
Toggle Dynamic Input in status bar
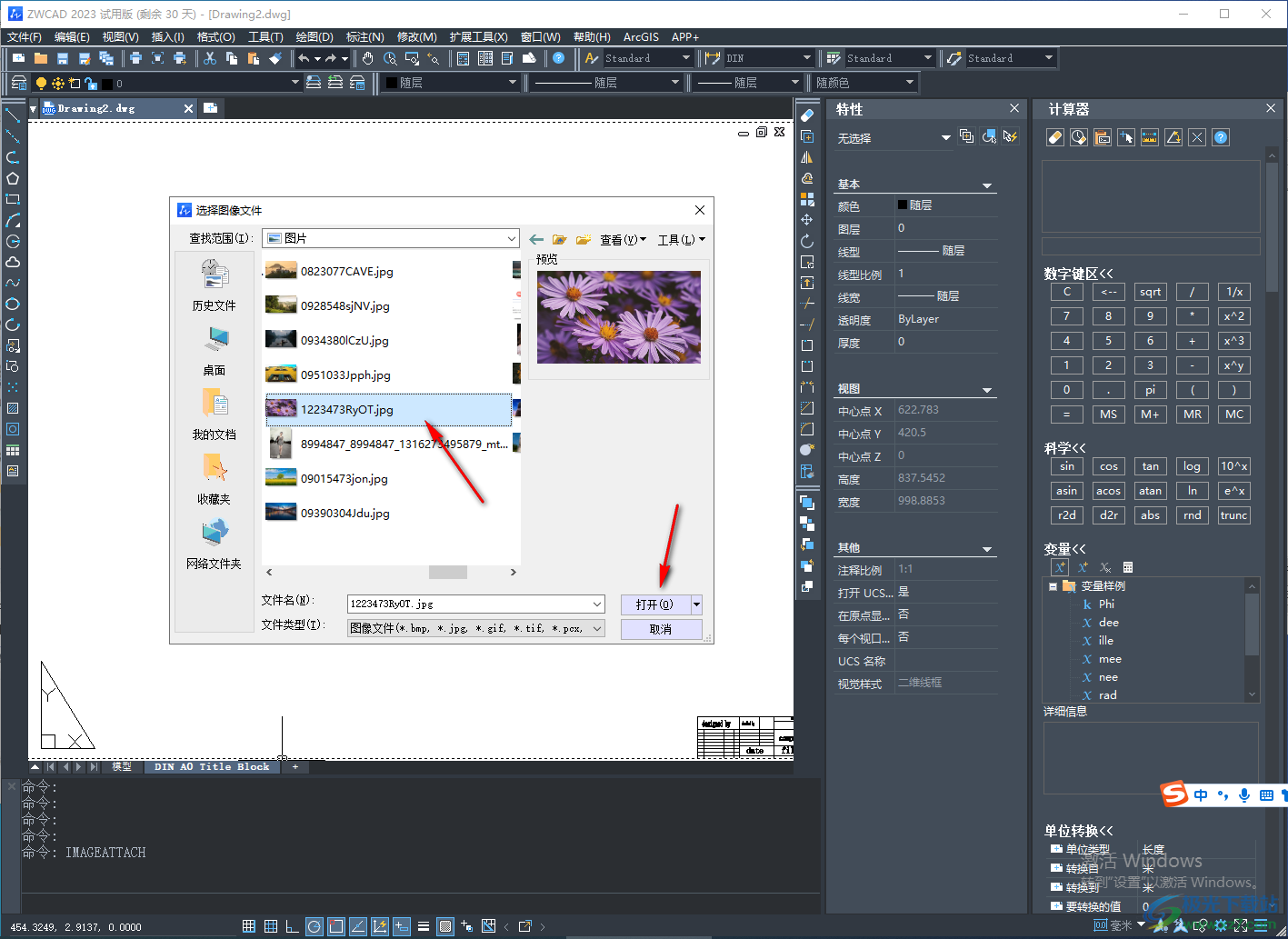point(401,926)
